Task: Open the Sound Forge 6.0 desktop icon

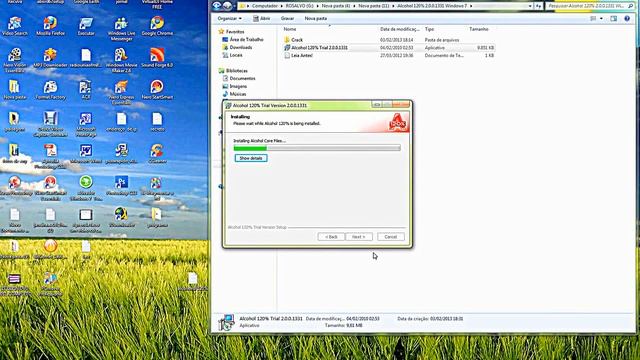Action: pos(157,58)
